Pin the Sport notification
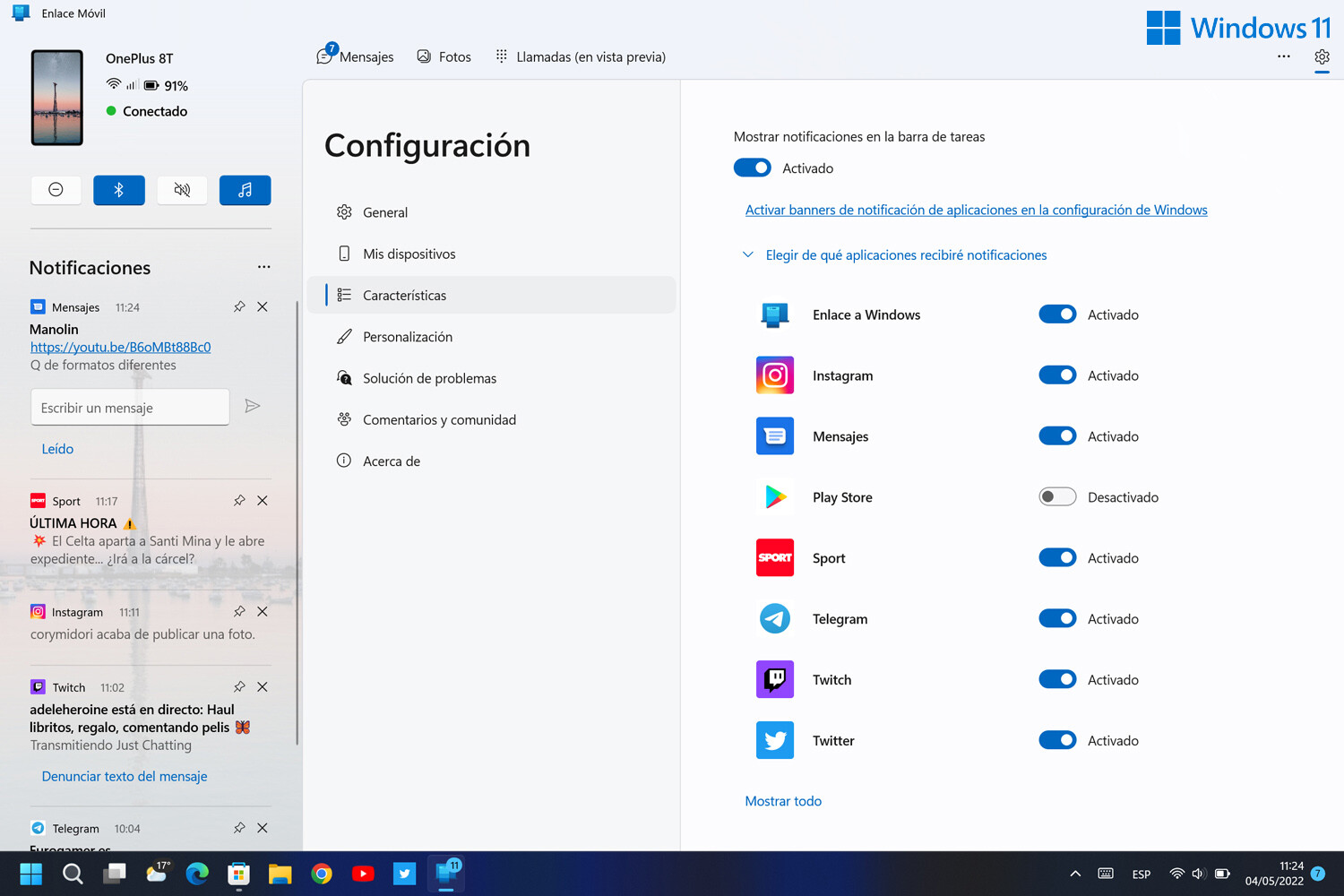Image resolution: width=1344 pixels, height=896 pixels. point(239,501)
